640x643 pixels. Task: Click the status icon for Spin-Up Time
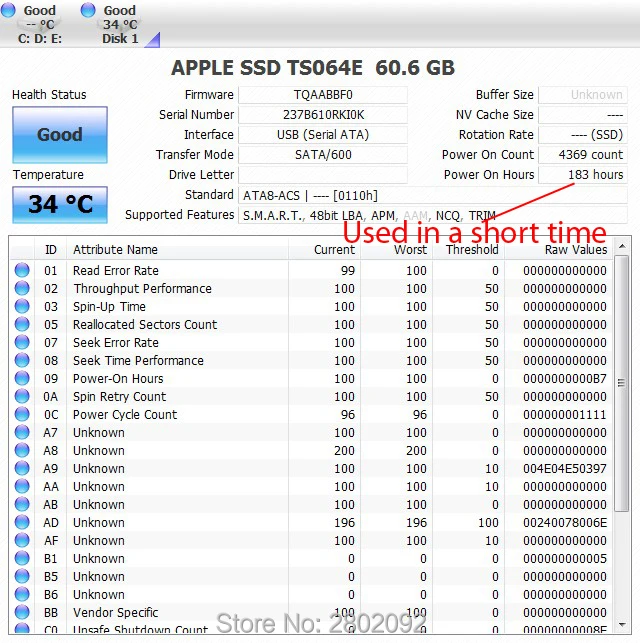click(x=22, y=306)
